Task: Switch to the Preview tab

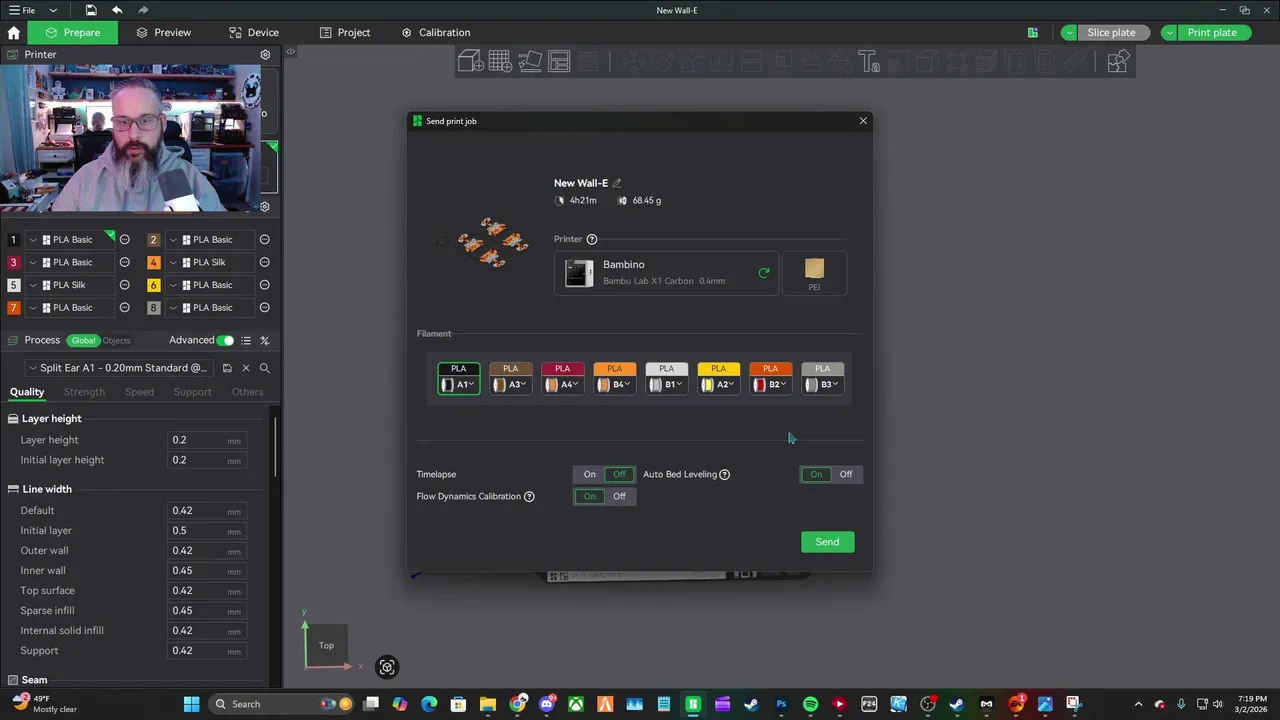Action: tap(163, 32)
